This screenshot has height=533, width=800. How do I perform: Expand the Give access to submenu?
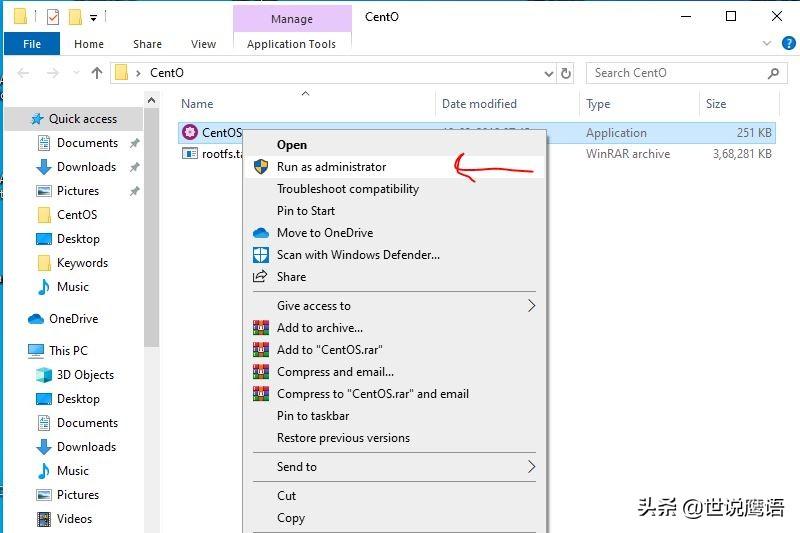pyautogui.click(x=531, y=306)
